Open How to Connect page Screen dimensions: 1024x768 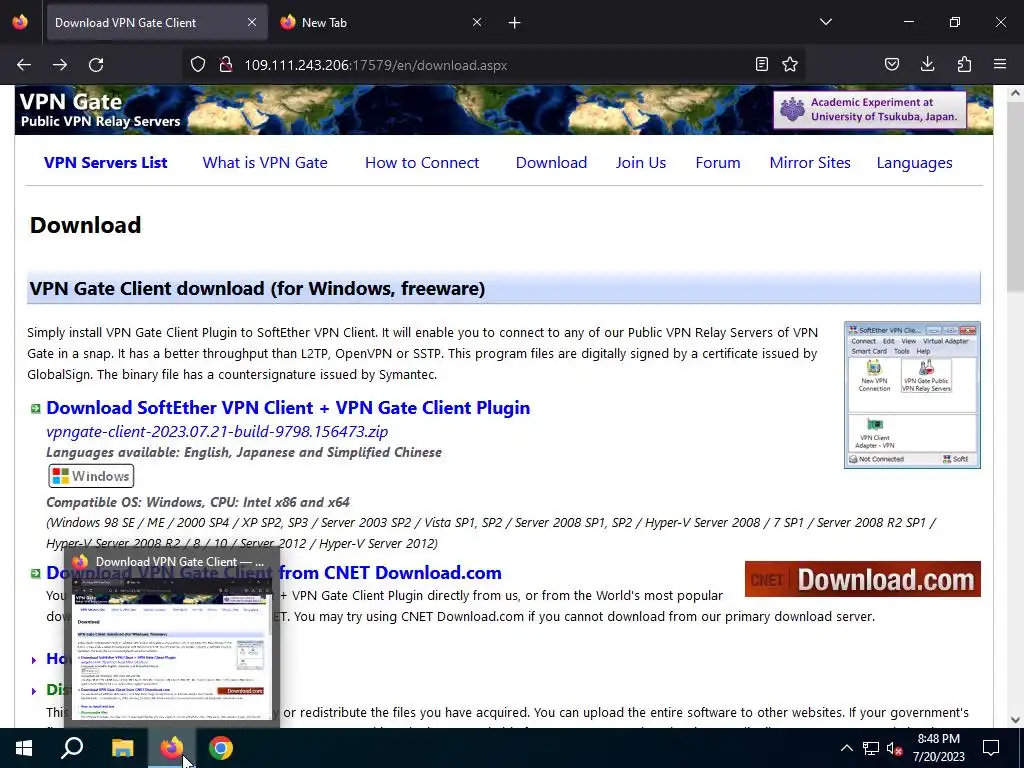coord(422,163)
